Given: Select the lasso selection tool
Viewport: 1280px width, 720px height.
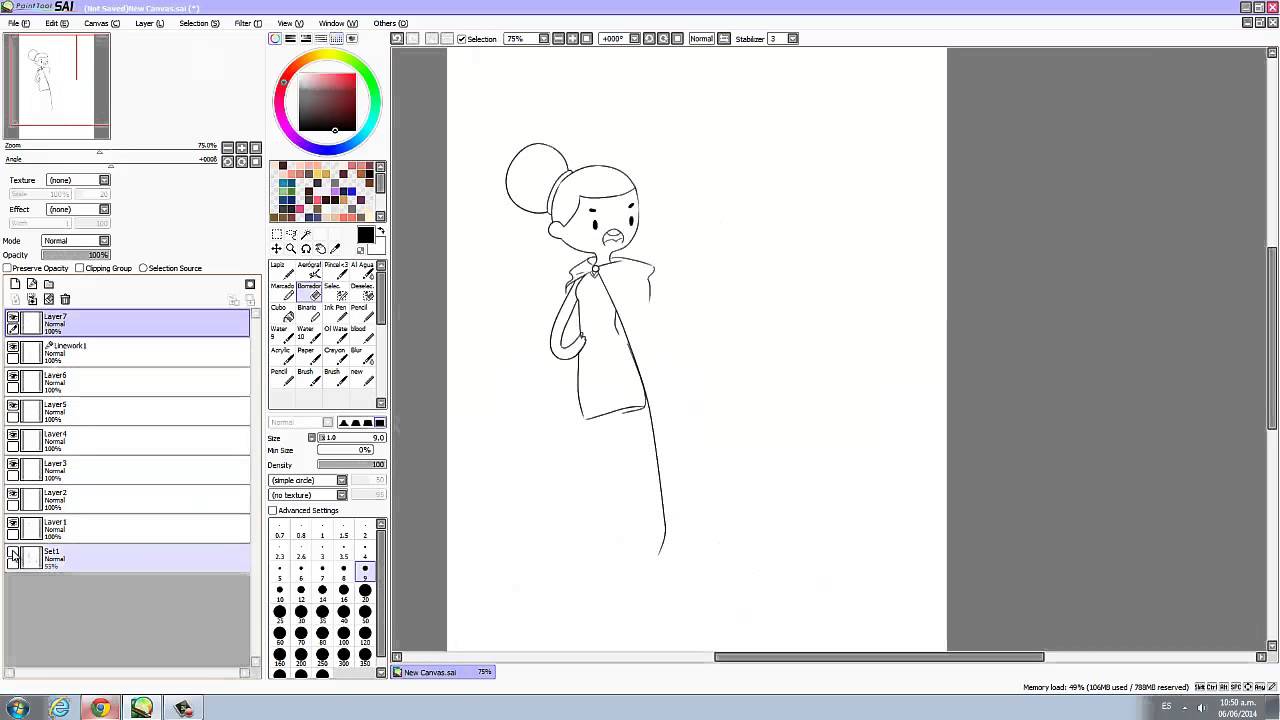Looking at the screenshot, I should (x=291, y=234).
